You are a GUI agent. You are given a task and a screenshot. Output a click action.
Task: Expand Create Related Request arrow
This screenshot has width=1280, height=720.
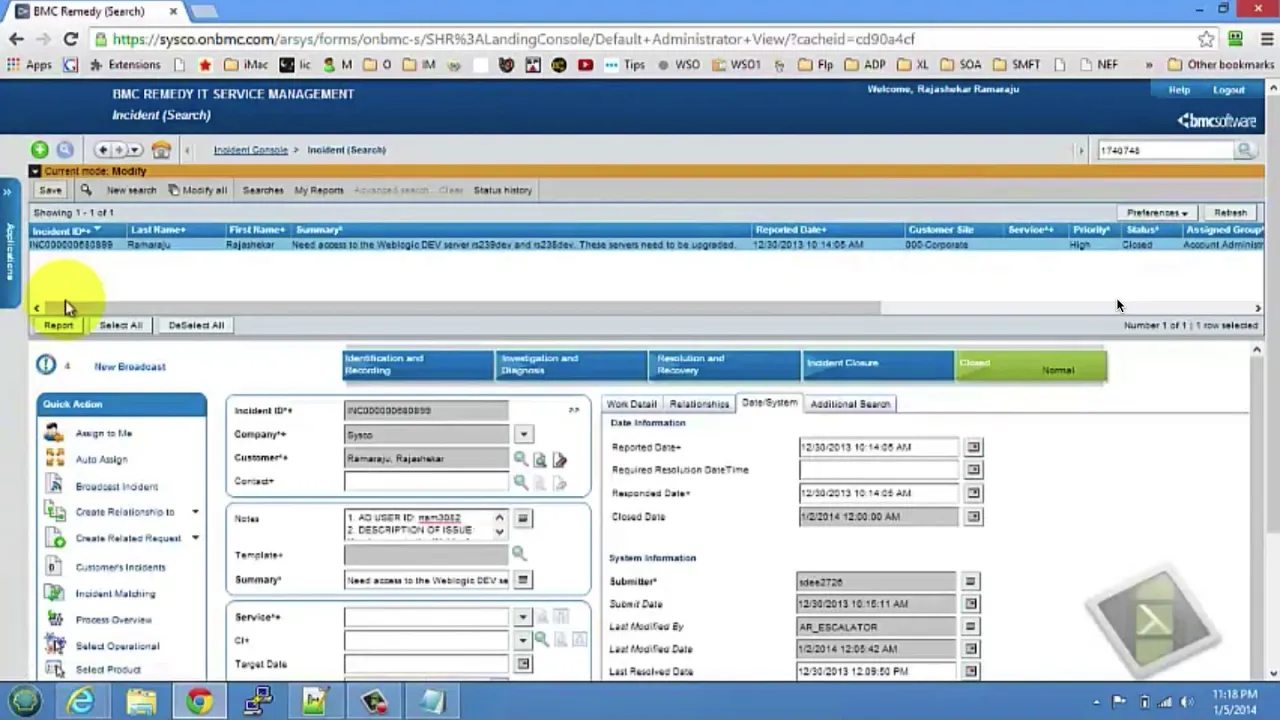[195, 538]
